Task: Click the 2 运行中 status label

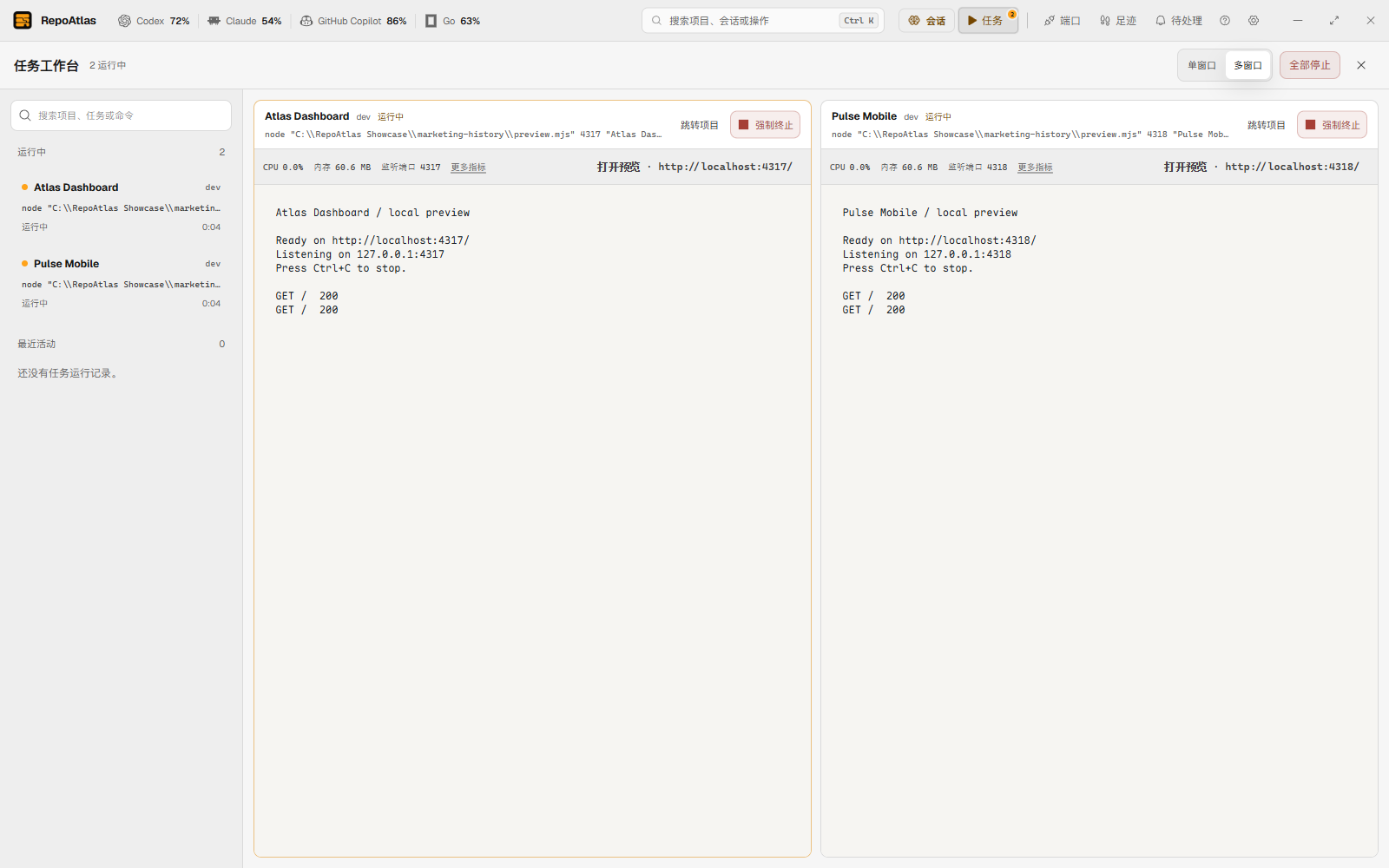Action: (x=108, y=65)
